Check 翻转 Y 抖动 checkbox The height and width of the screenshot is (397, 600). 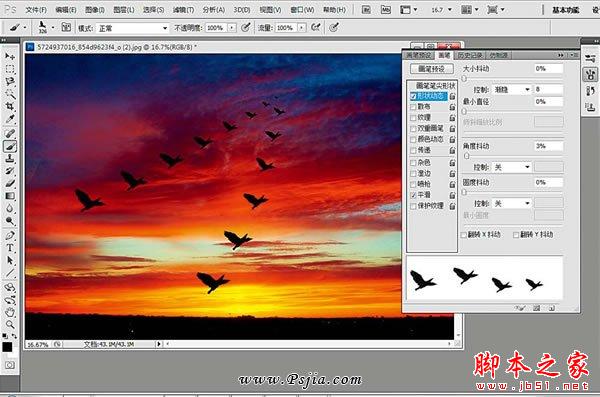click(x=516, y=235)
